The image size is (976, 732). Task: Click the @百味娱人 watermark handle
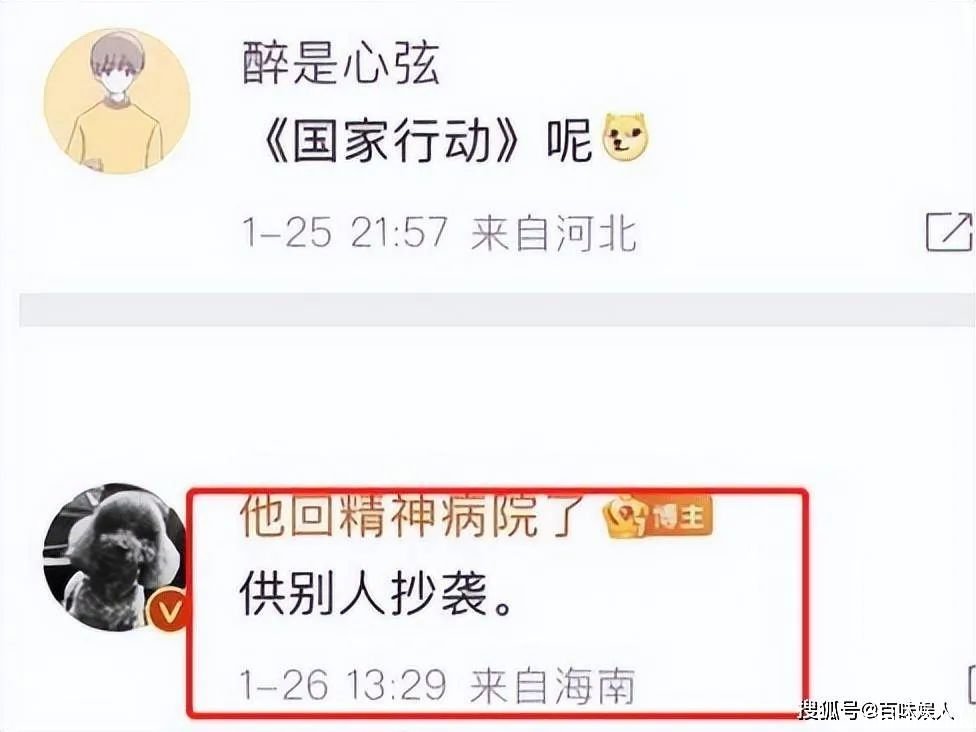coord(908,709)
